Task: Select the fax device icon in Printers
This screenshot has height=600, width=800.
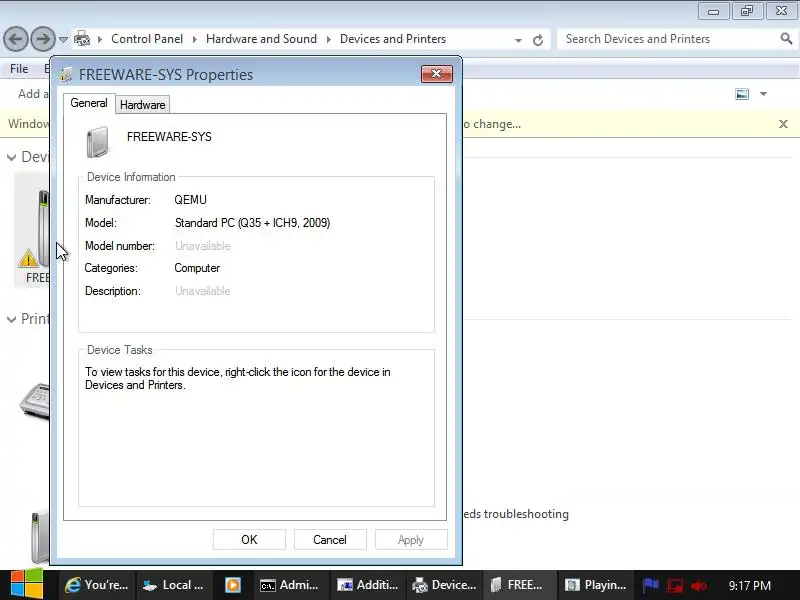Action: click(35, 401)
